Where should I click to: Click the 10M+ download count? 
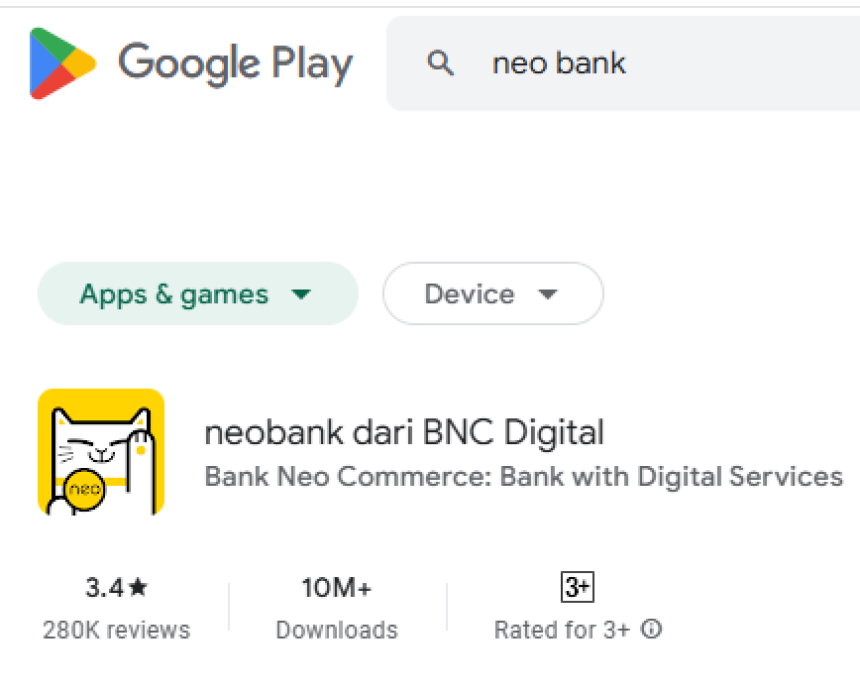pos(337,589)
